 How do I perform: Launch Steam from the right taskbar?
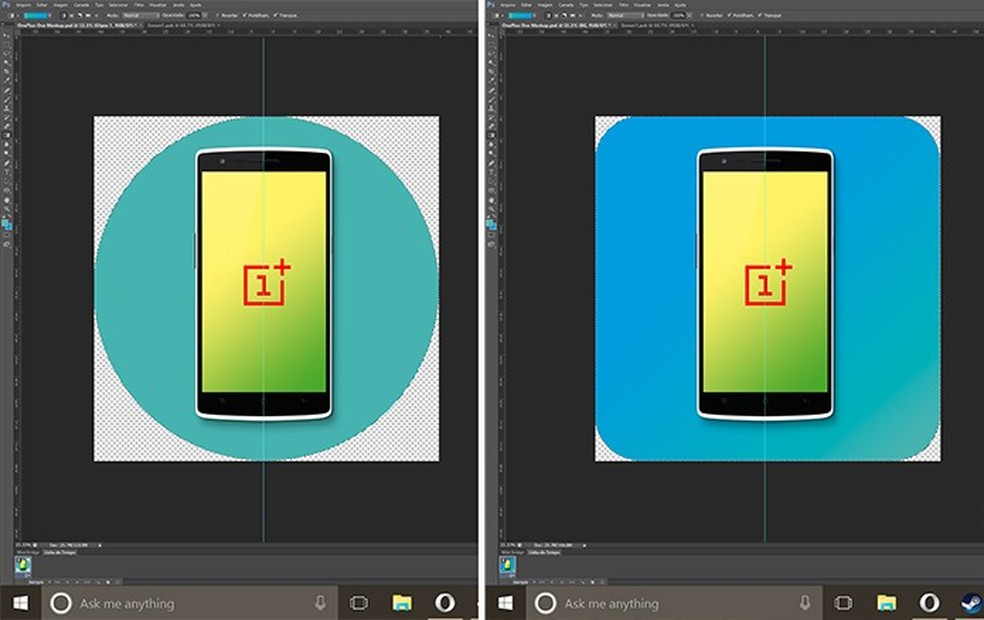969,603
